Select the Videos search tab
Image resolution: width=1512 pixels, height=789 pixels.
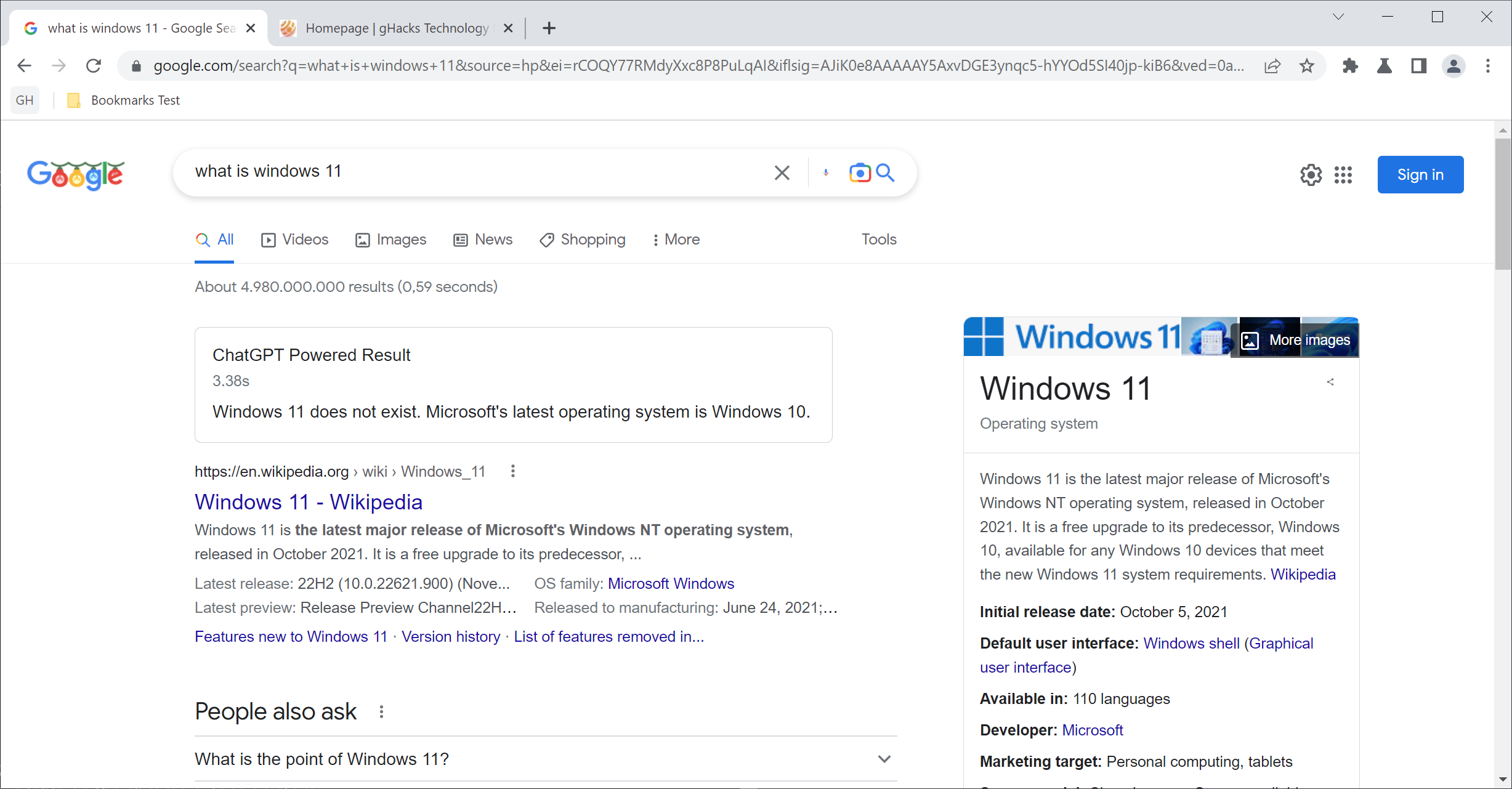(294, 239)
